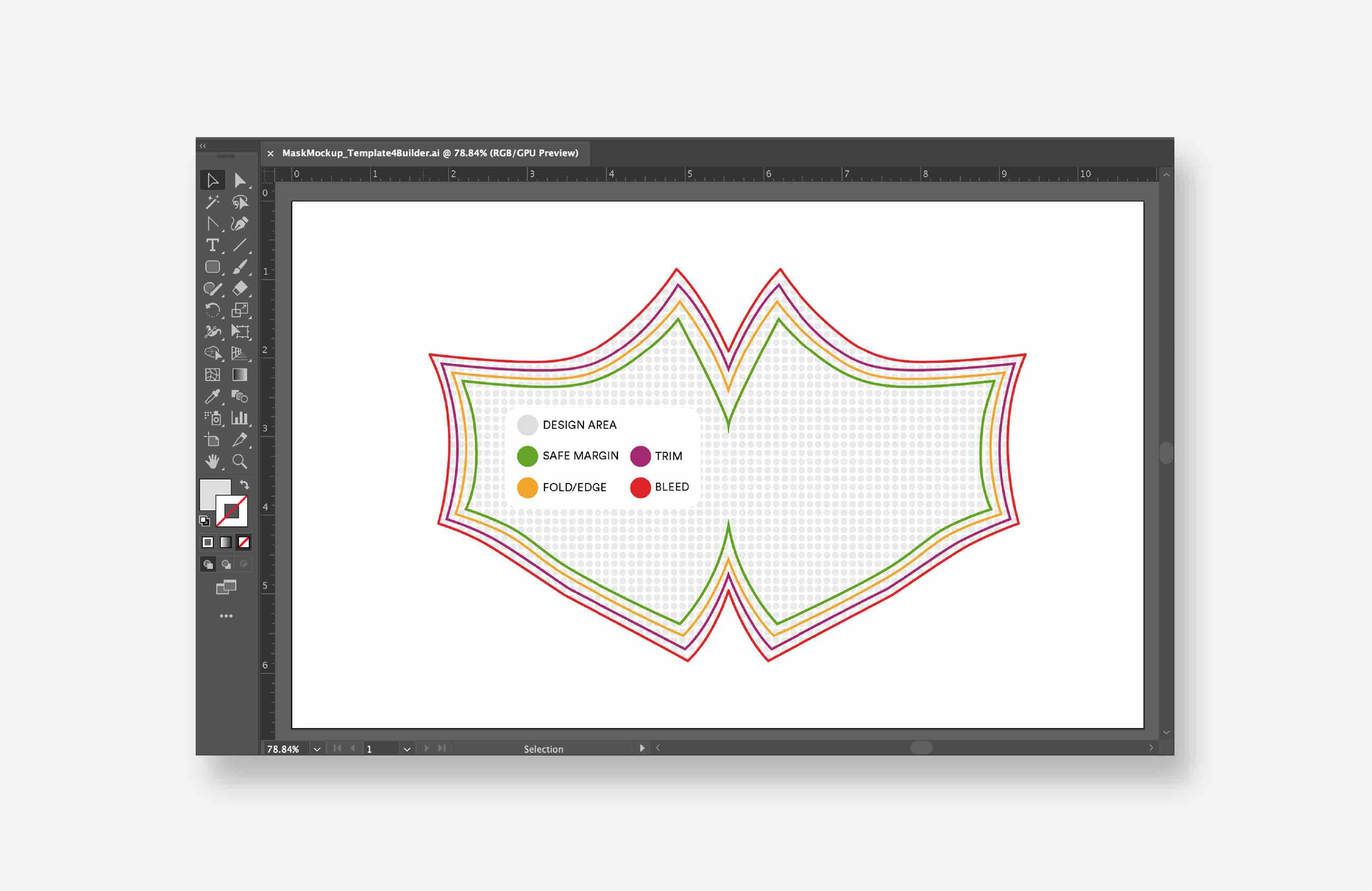
Task: Click the horizontal scrollbar thumb
Action: [x=921, y=748]
